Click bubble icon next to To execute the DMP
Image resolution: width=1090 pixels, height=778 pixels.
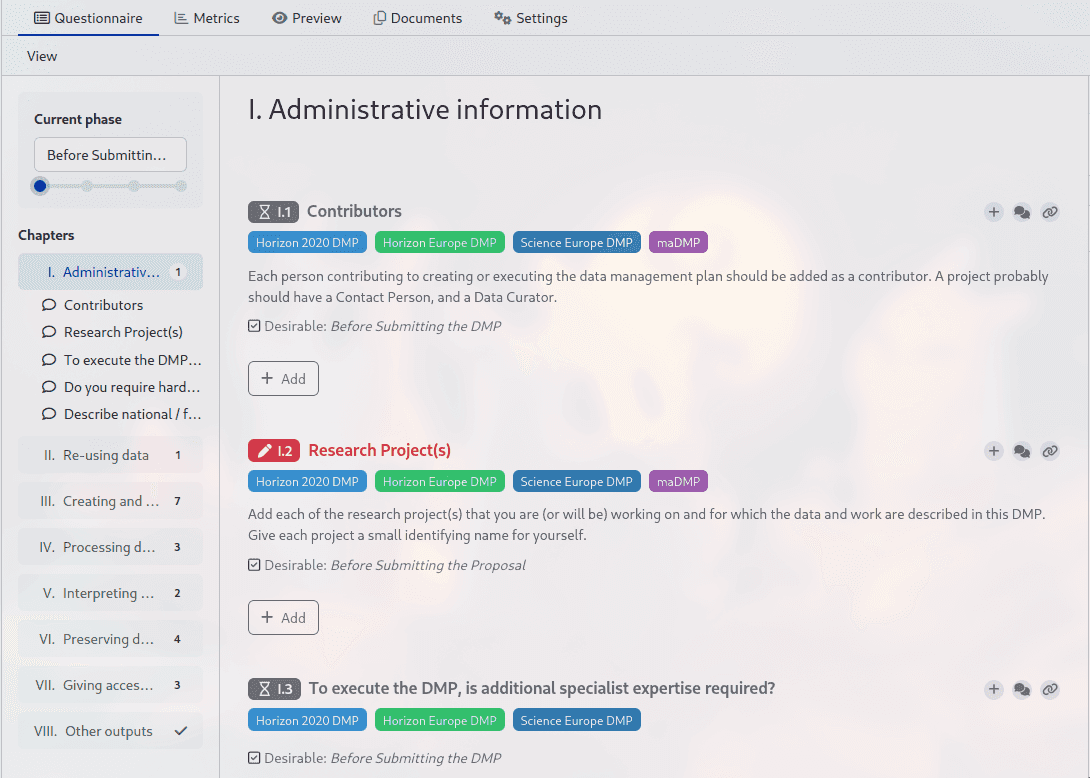click(x=49, y=359)
